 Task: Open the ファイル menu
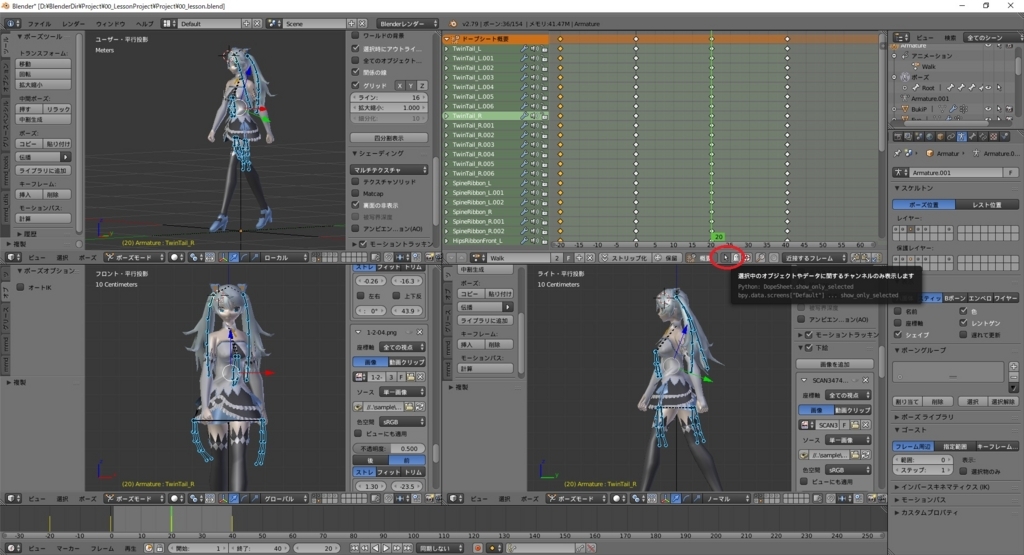point(39,24)
